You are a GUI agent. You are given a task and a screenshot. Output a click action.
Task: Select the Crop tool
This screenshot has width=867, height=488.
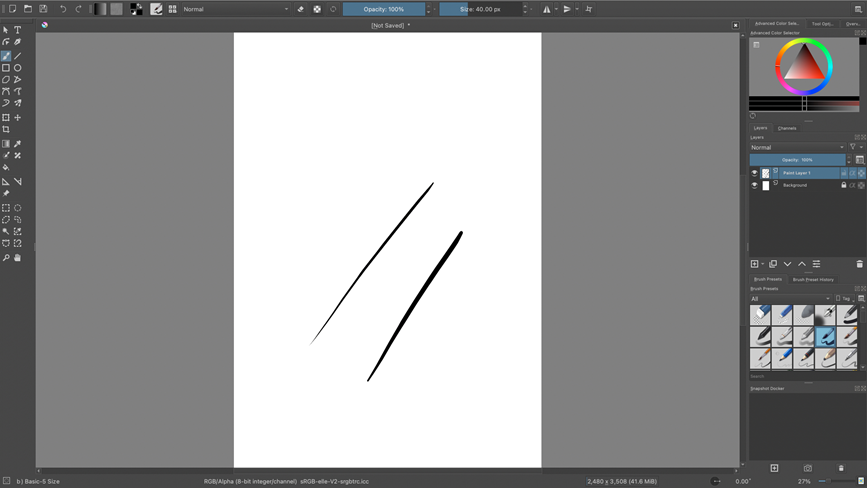(6, 130)
